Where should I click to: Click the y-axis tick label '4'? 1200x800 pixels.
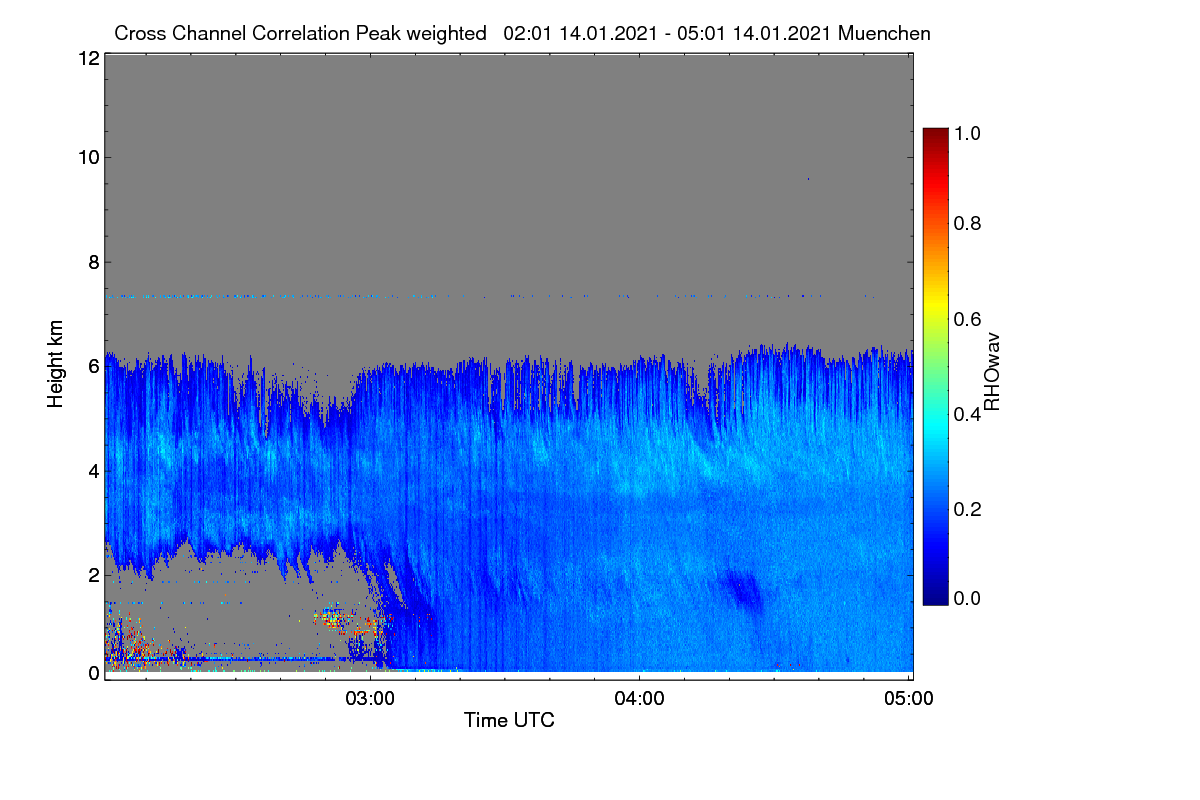[93, 471]
